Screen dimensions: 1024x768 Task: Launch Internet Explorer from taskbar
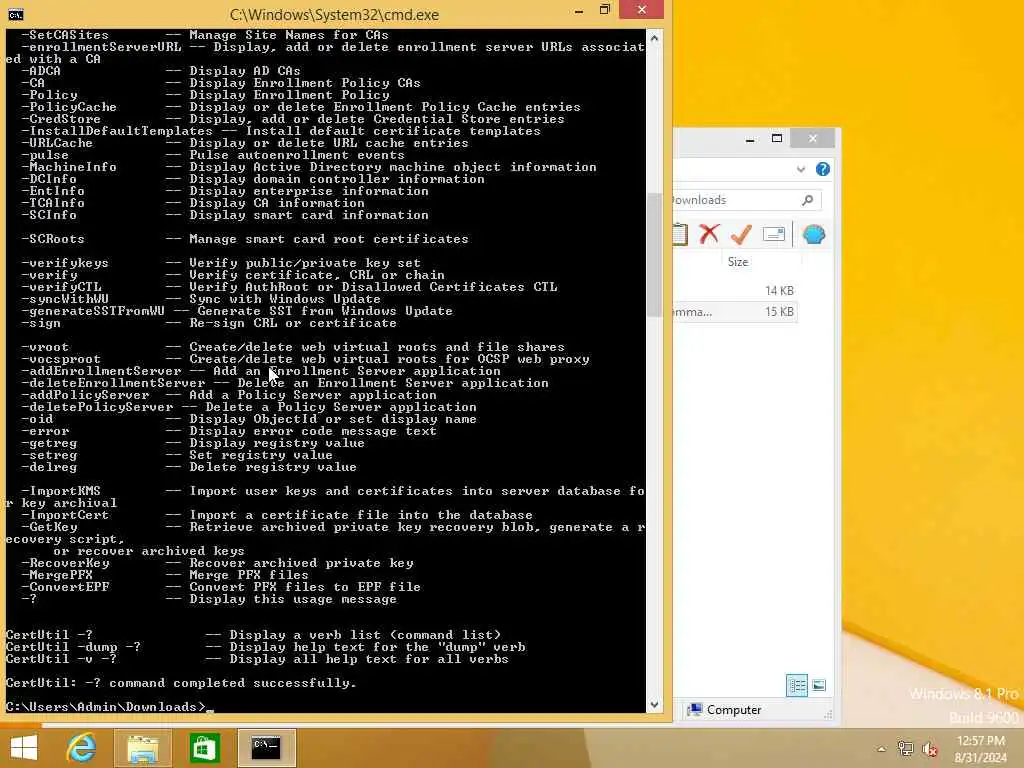82,748
